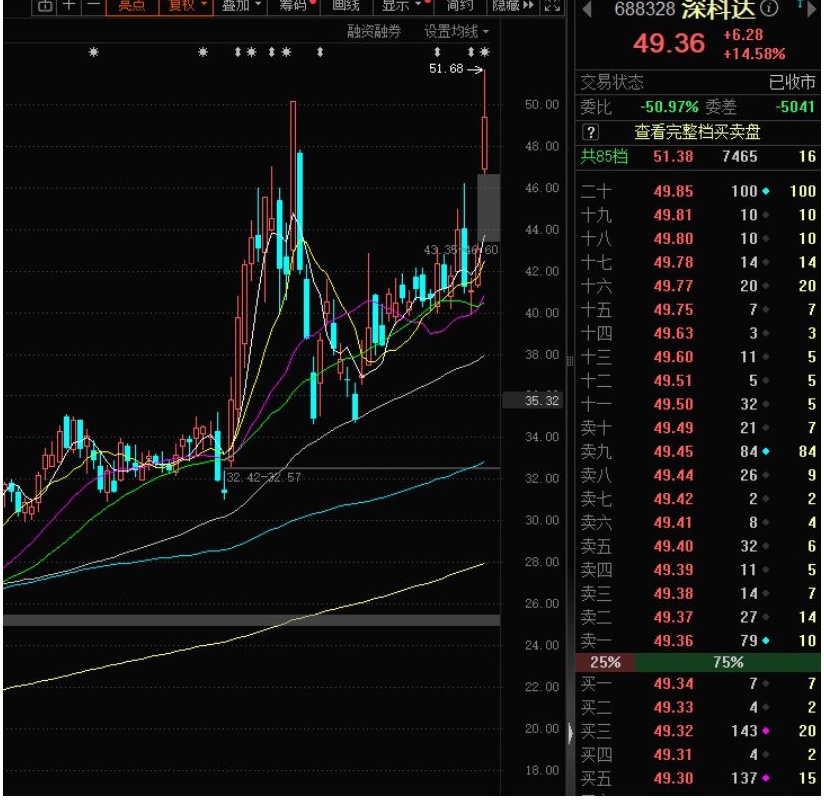Select the 卖一 49.36 order row

click(697, 640)
